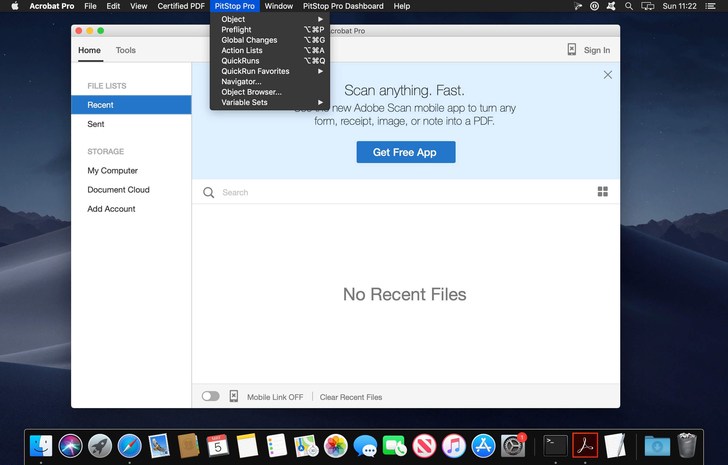
Task: Toggle the Mobile Link switch
Action: (x=210, y=397)
